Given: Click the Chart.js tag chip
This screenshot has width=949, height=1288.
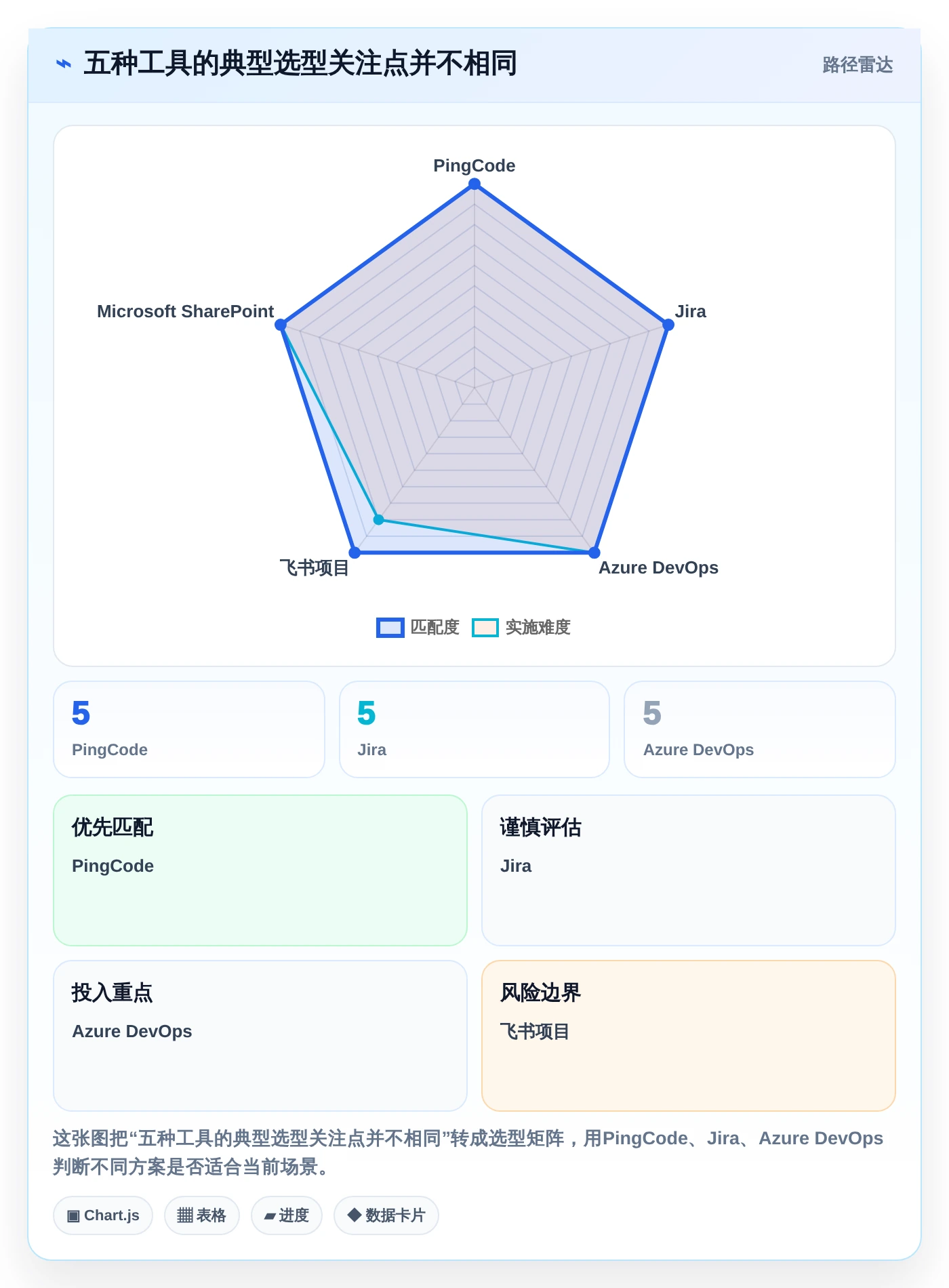Looking at the screenshot, I should [103, 1215].
